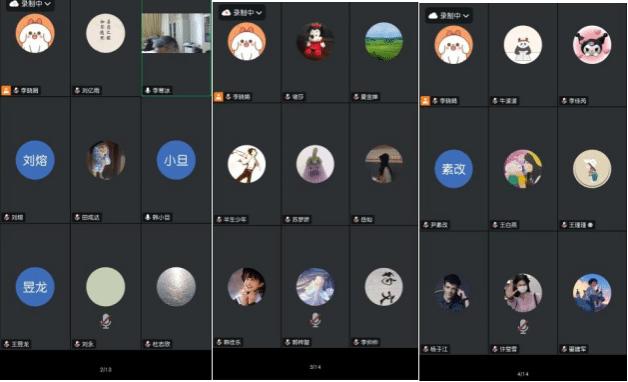
Task: Select the colorful illustrated women avatar
Action: coord(523,169)
